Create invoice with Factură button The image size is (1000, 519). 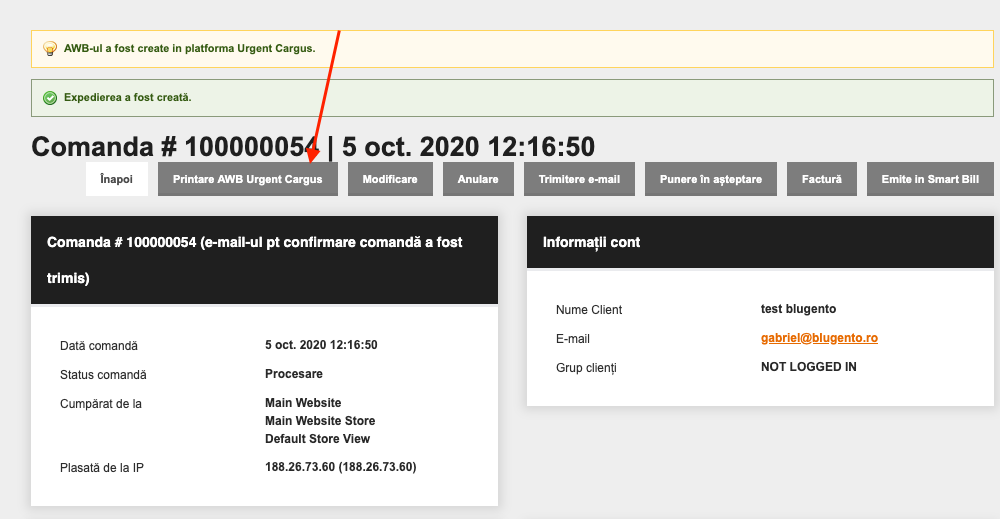[821, 179]
